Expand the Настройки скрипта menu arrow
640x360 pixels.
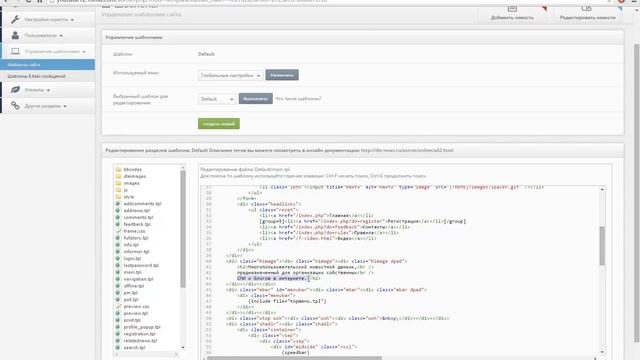coord(72,20)
